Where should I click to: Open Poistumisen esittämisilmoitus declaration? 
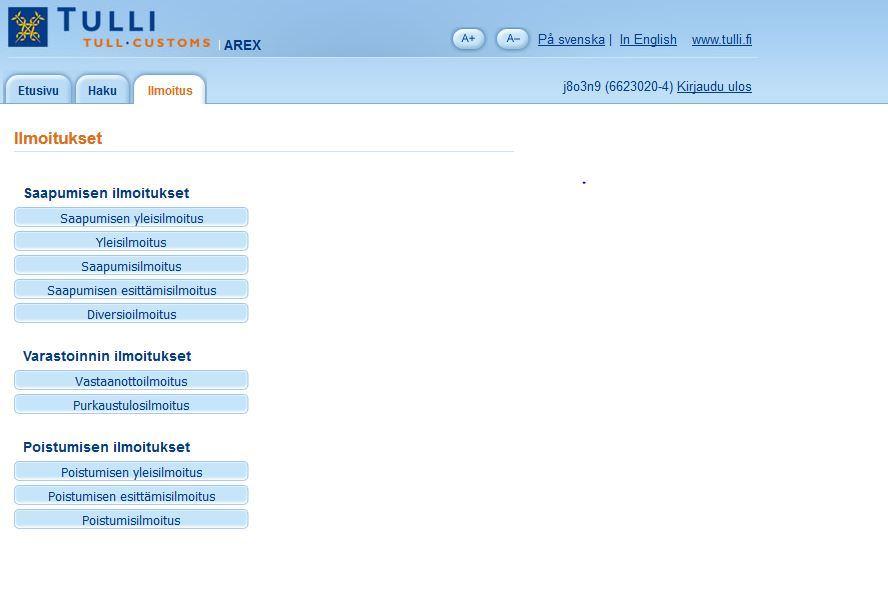click(x=131, y=496)
